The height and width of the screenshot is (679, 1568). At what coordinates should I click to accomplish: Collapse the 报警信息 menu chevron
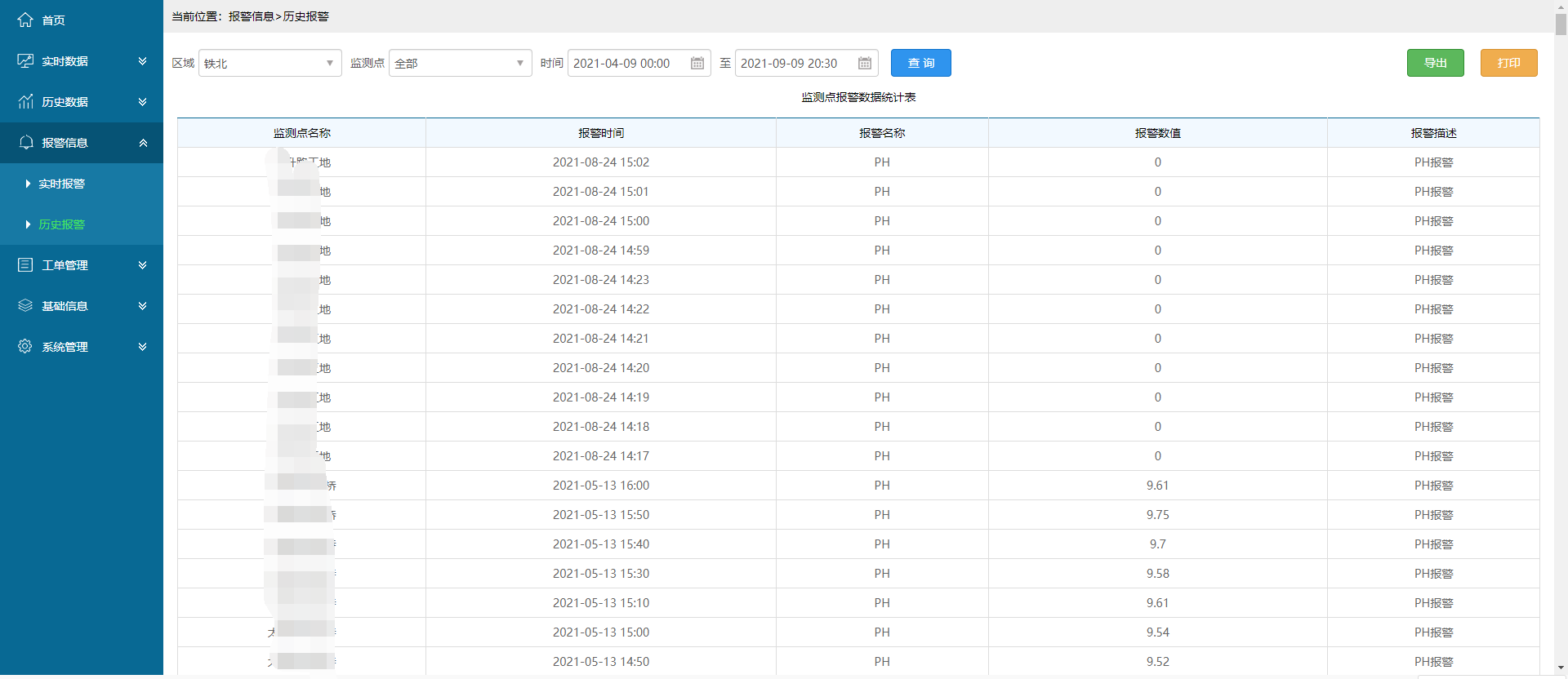[x=143, y=143]
